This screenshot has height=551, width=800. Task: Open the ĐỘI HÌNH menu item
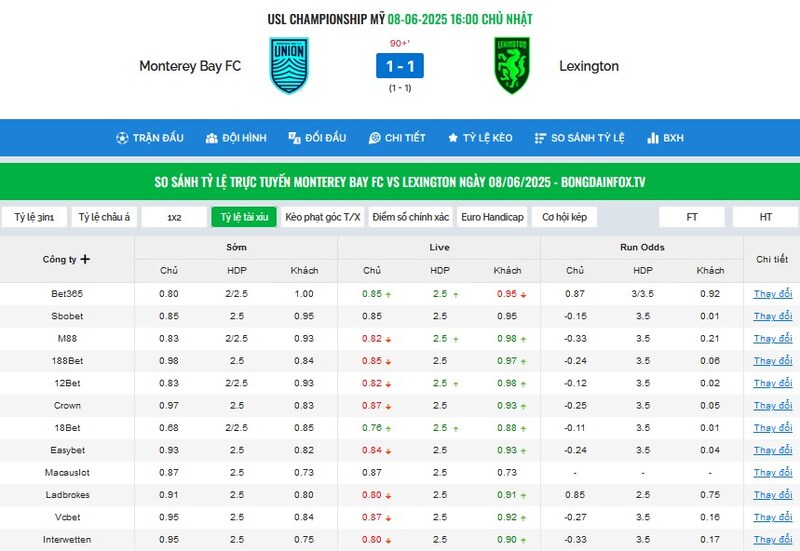(x=236, y=138)
